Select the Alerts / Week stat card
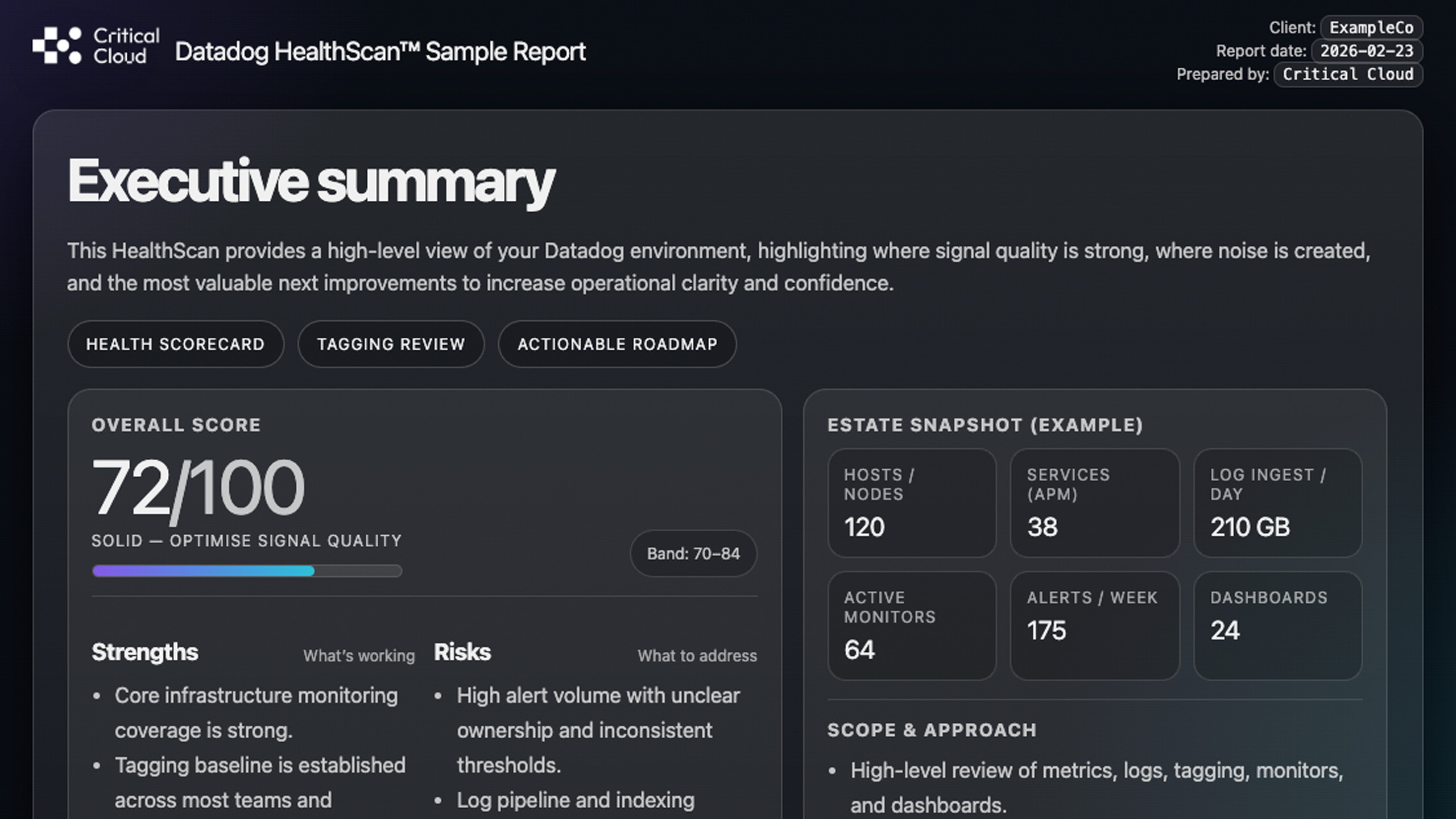The image size is (1456, 819). click(1094, 626)
